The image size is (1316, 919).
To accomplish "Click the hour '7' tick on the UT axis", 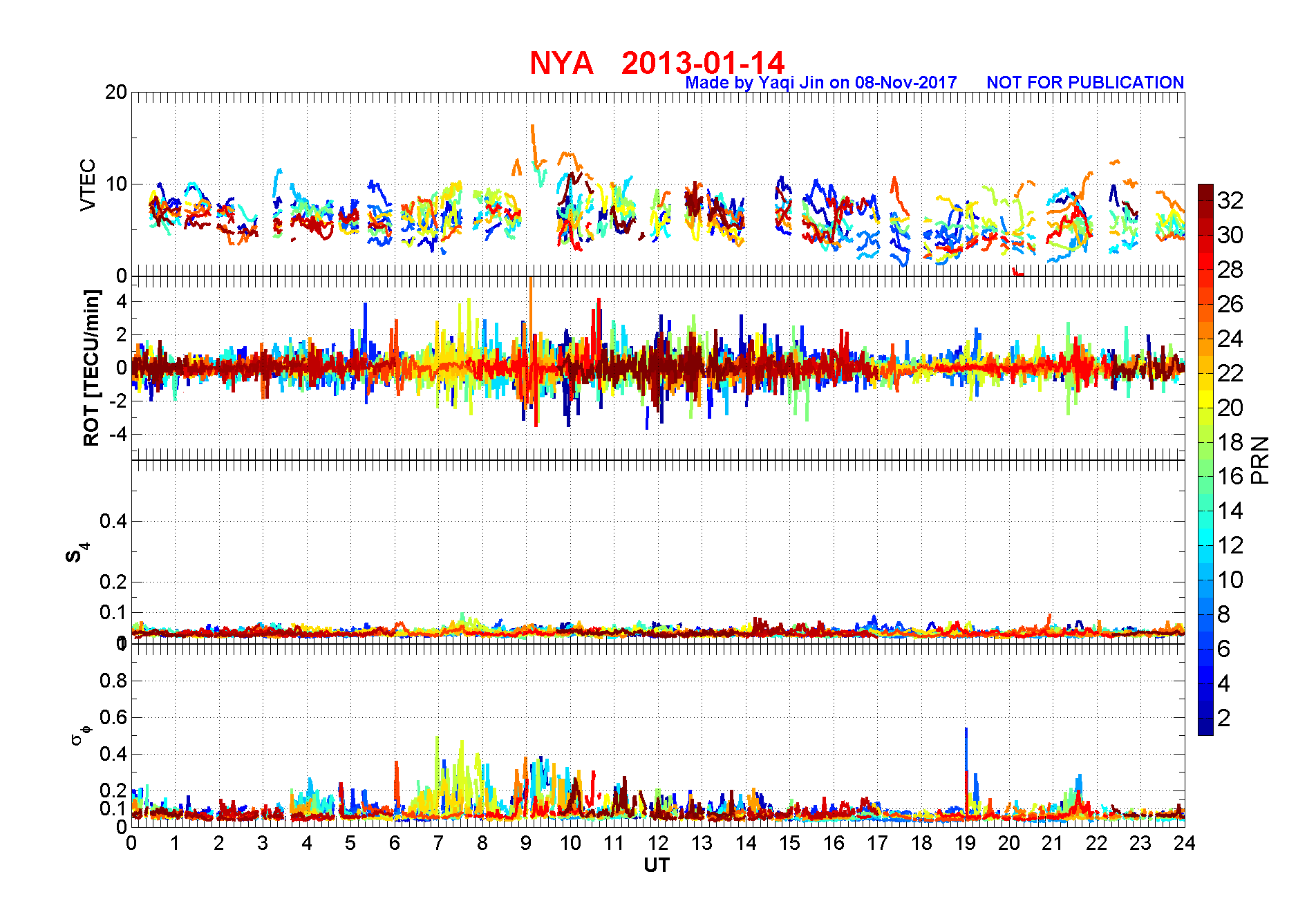I will point(438,843).
